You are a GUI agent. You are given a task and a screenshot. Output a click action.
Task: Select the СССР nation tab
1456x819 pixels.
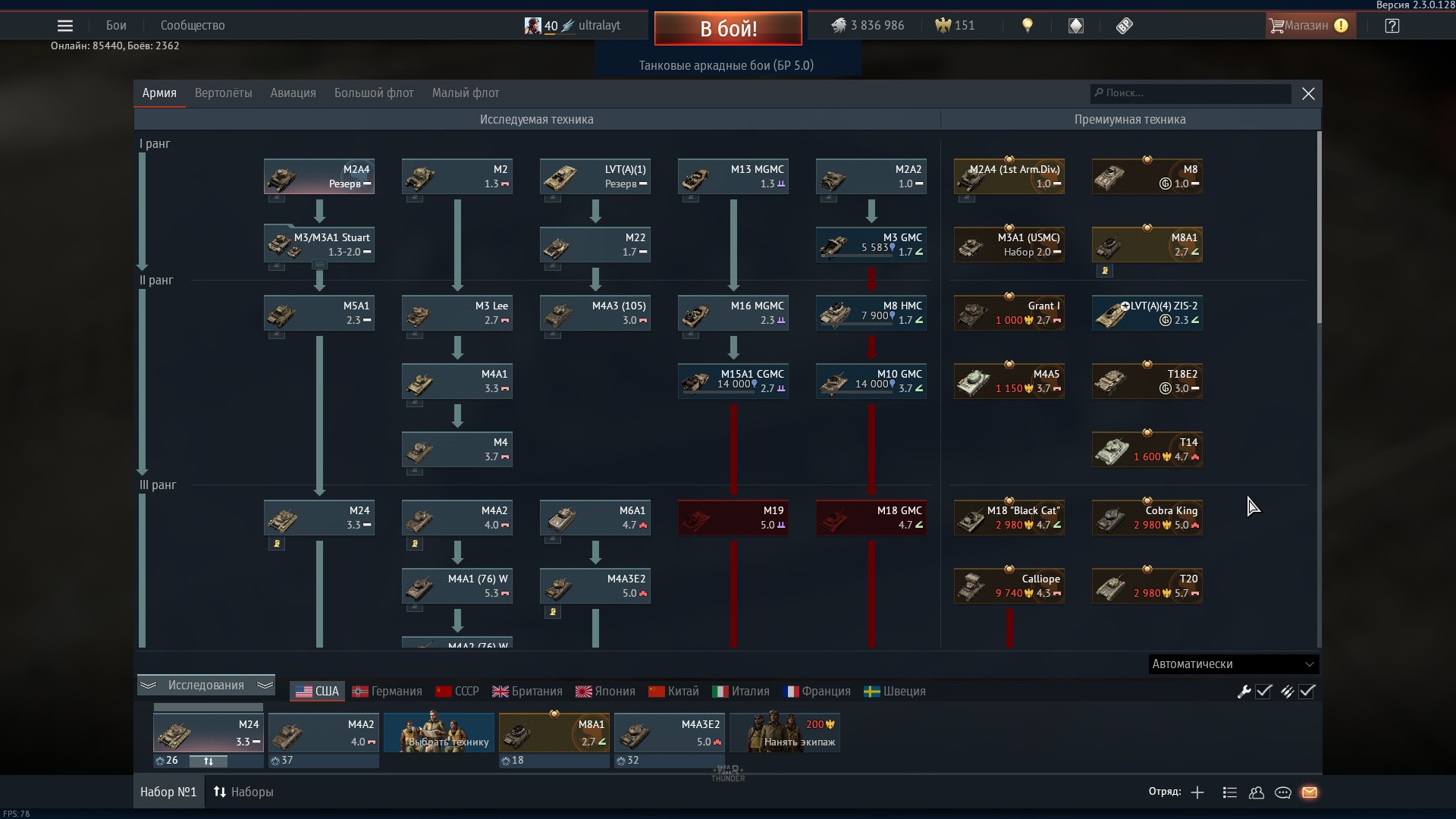457,692
